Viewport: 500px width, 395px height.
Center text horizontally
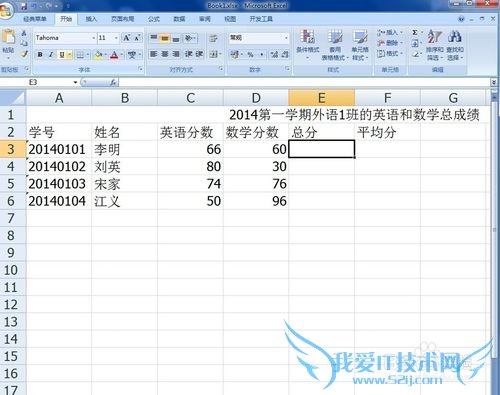pyautogui.click(x=165, y=54)
